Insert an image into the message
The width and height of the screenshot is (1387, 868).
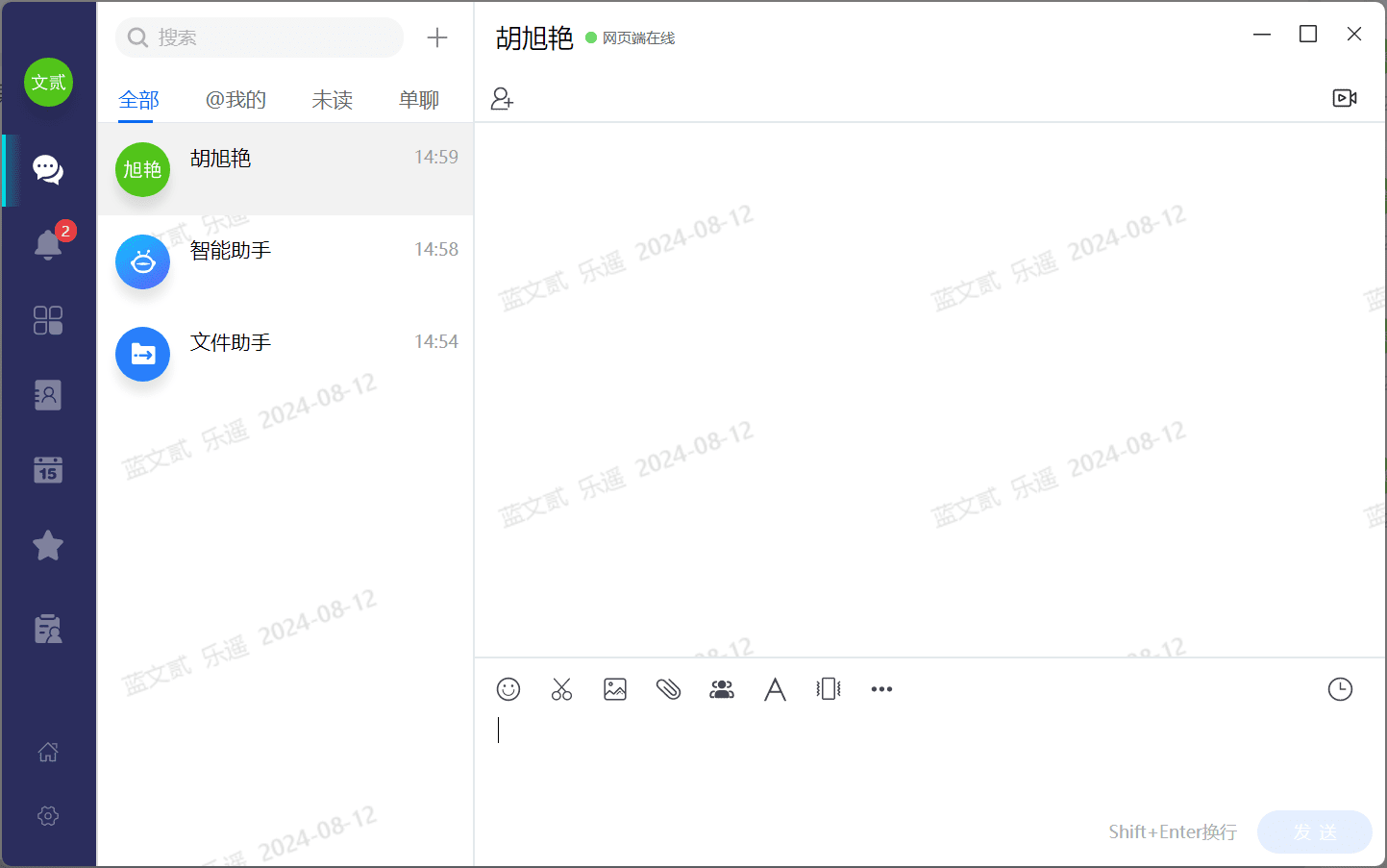(x=615, y=689)
